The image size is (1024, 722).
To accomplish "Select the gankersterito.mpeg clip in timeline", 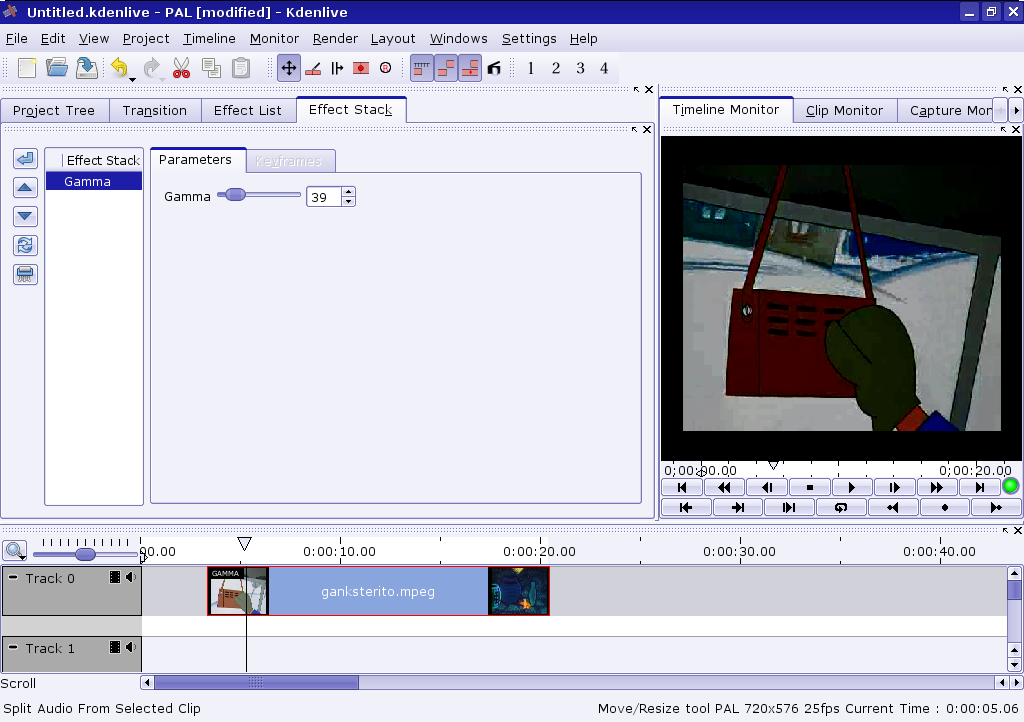I will 378,591.
